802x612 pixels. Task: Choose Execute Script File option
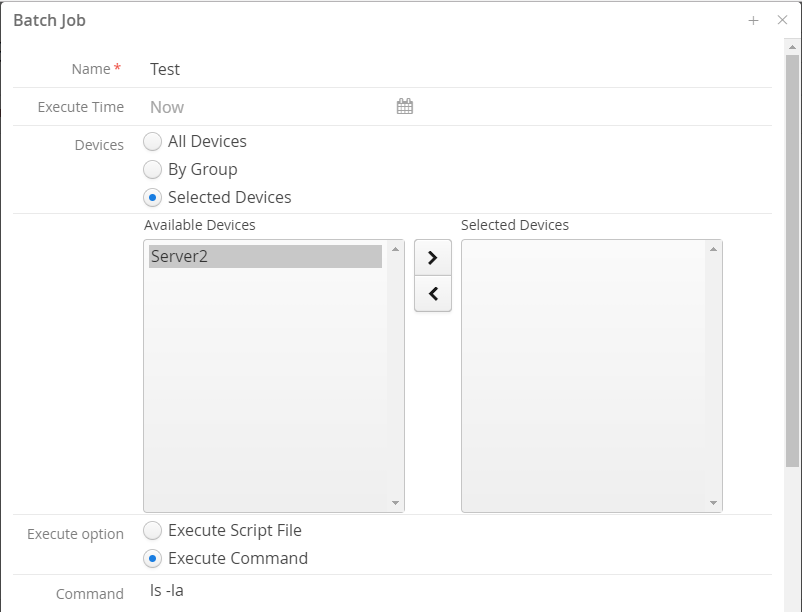tap(153, 531)
